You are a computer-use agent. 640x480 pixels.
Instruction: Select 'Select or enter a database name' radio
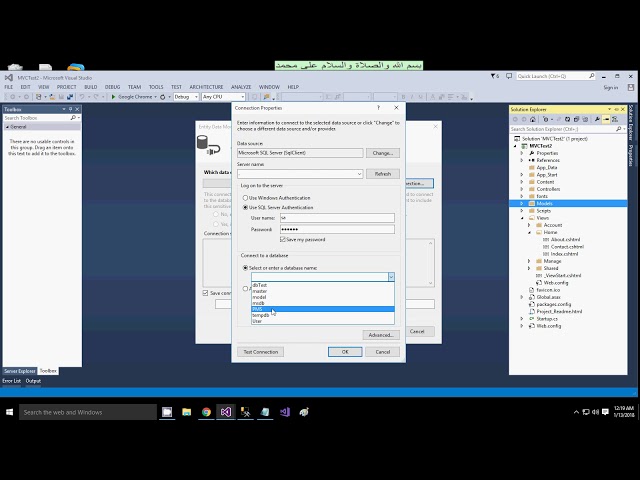point(245,268)
